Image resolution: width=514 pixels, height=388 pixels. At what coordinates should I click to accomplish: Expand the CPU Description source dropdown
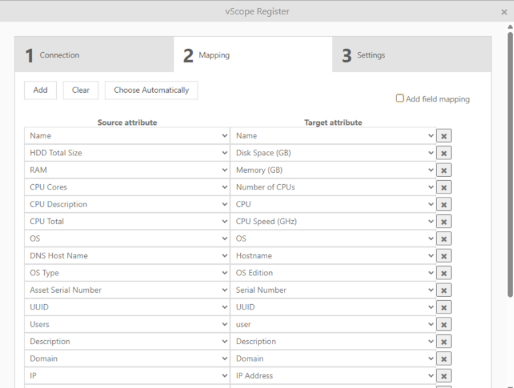tap(127, 204)
